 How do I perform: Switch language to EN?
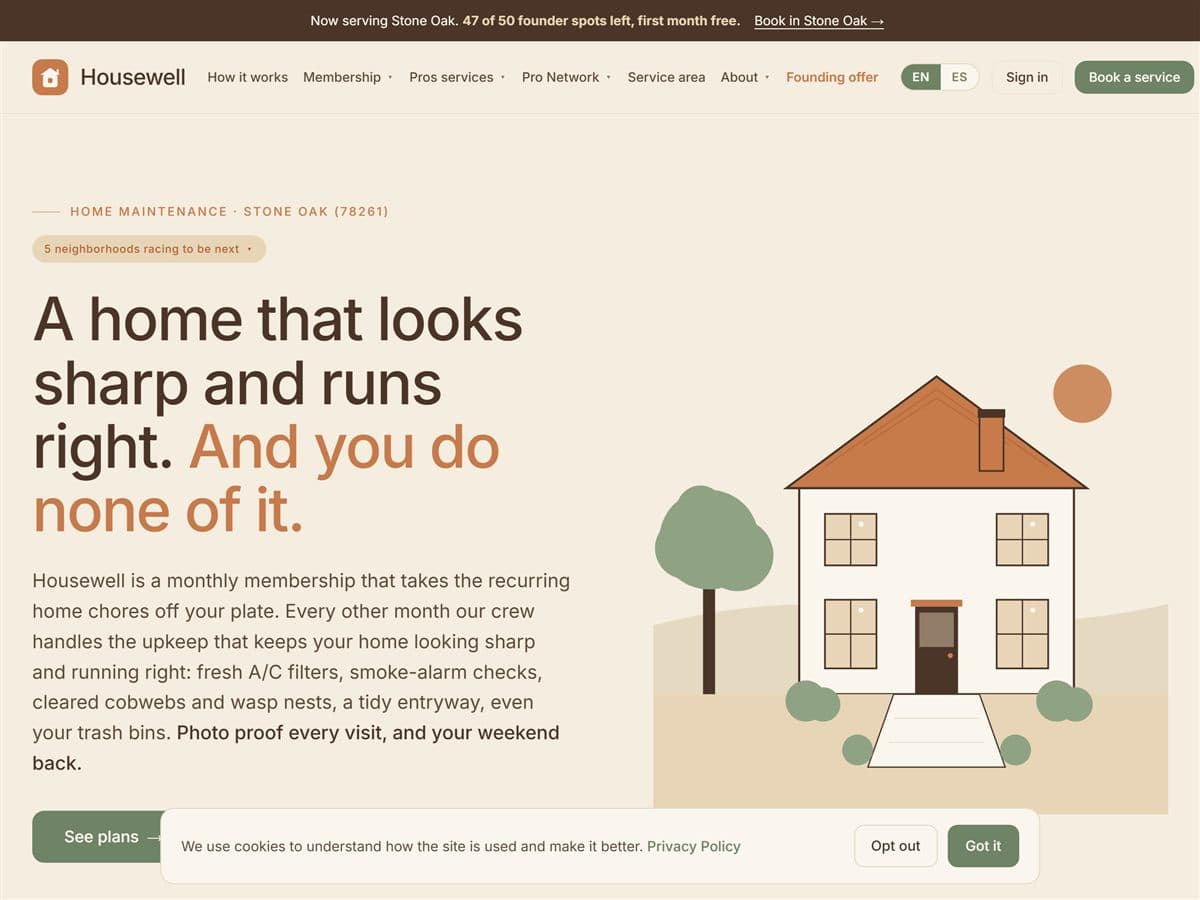pos(921,77)
